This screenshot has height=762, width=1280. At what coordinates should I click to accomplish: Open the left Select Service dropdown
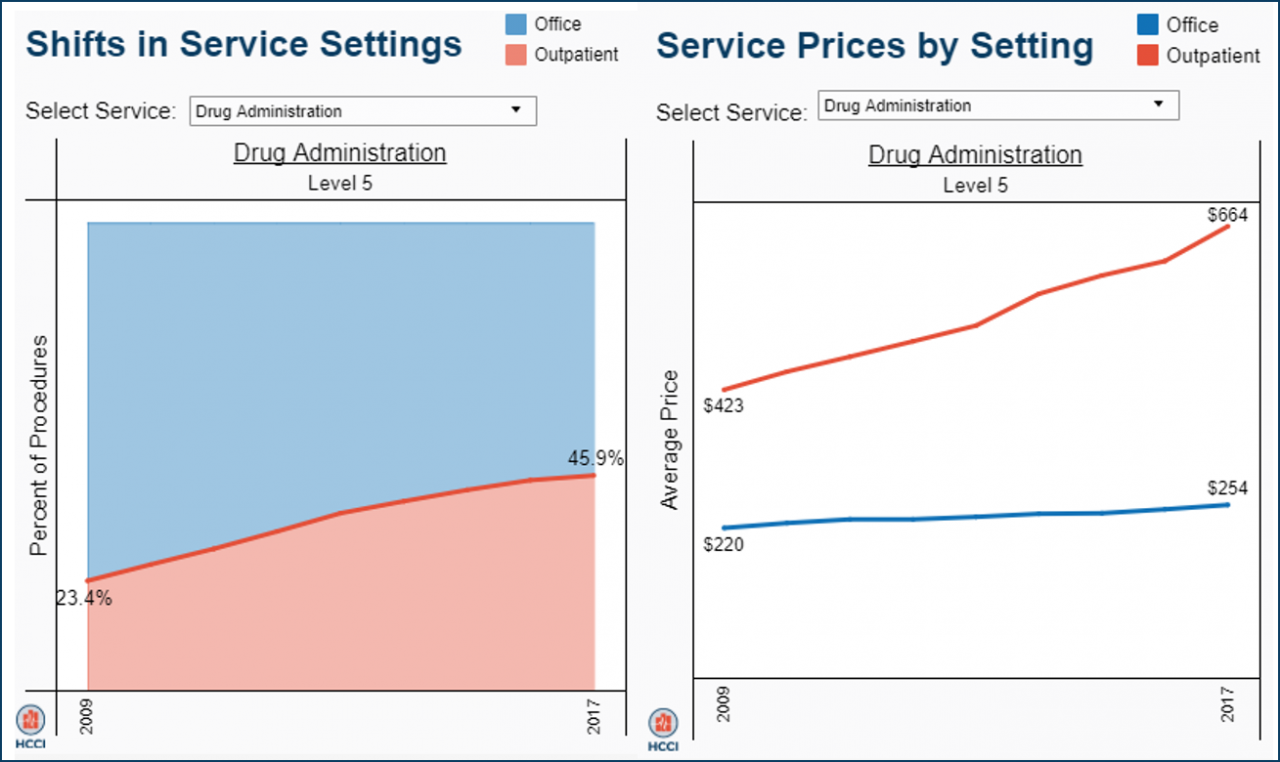(362, 111)
